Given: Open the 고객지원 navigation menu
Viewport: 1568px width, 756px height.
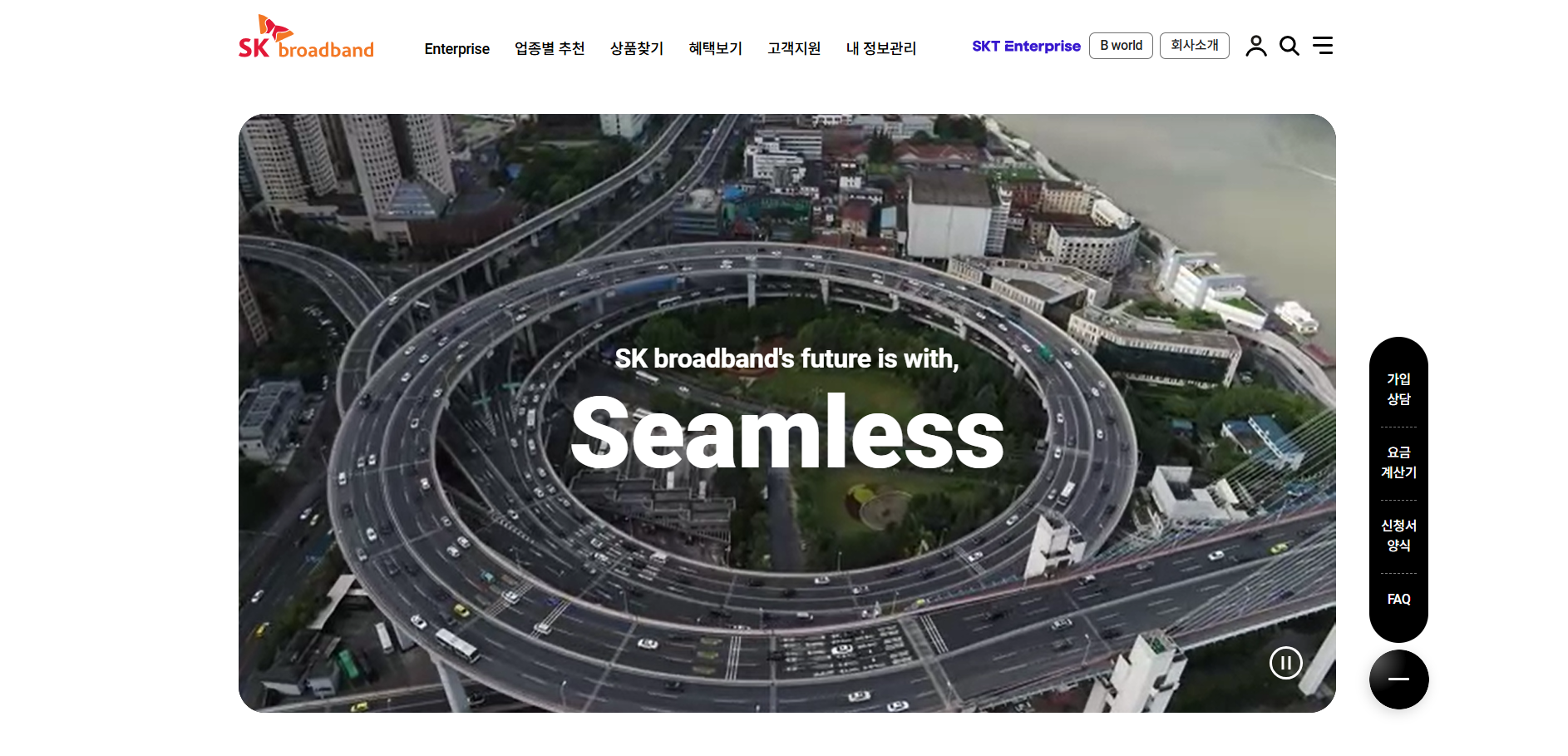Looking at the screenshot, I should (x=794, y=48).
